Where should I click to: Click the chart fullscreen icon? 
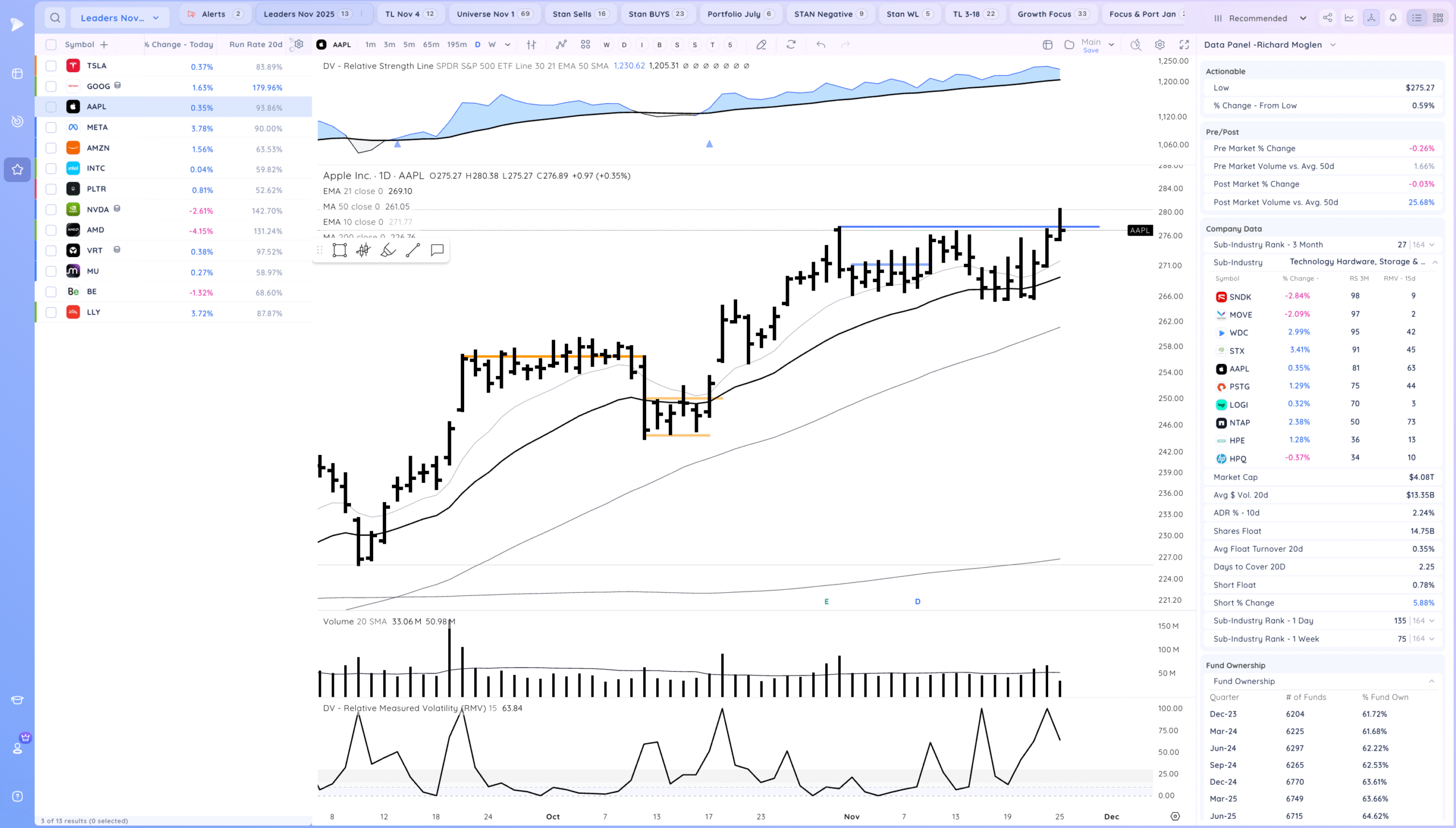pos(1184,44)
